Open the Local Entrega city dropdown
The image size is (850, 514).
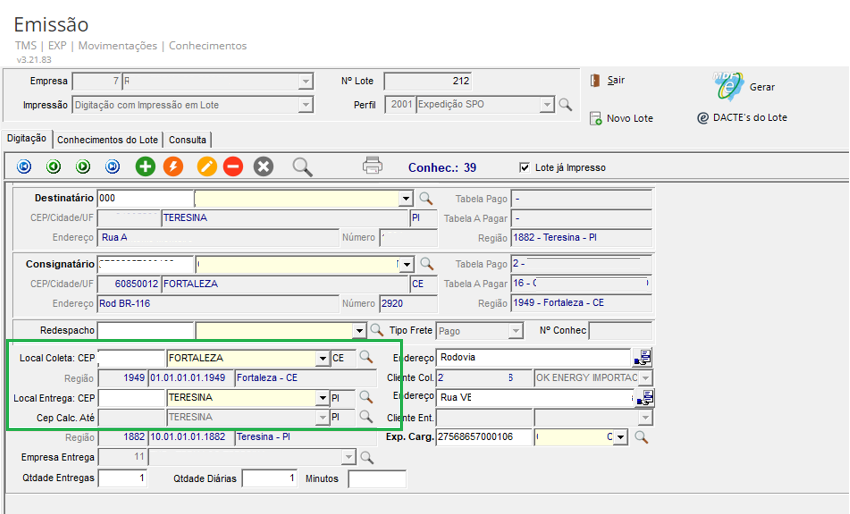[x=322, y=398]
